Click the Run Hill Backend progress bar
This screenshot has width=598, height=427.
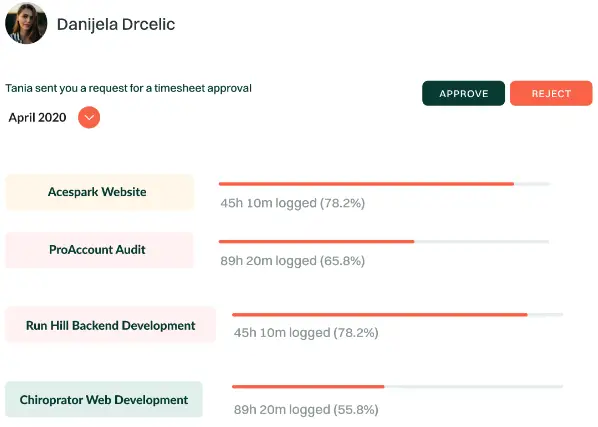(x=397, y=315)
